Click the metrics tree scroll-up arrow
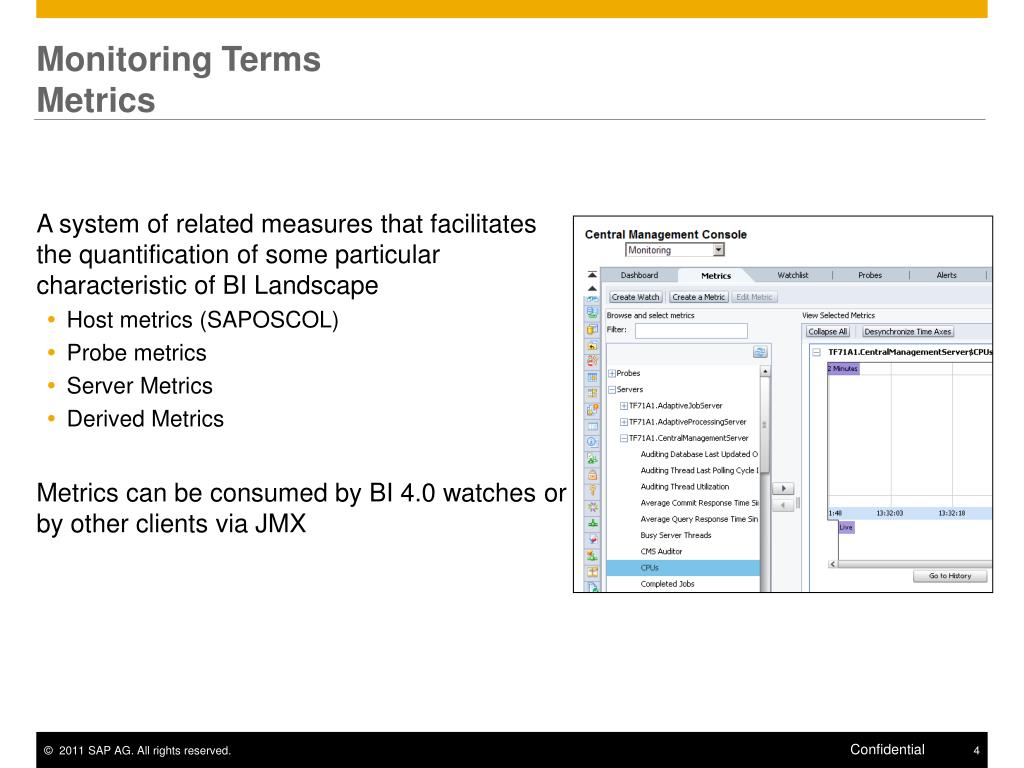 [765, 371]
